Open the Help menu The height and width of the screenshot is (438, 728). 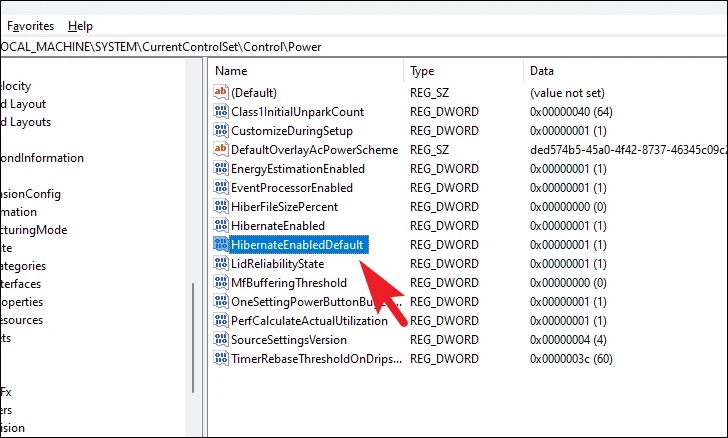(80, 26)
